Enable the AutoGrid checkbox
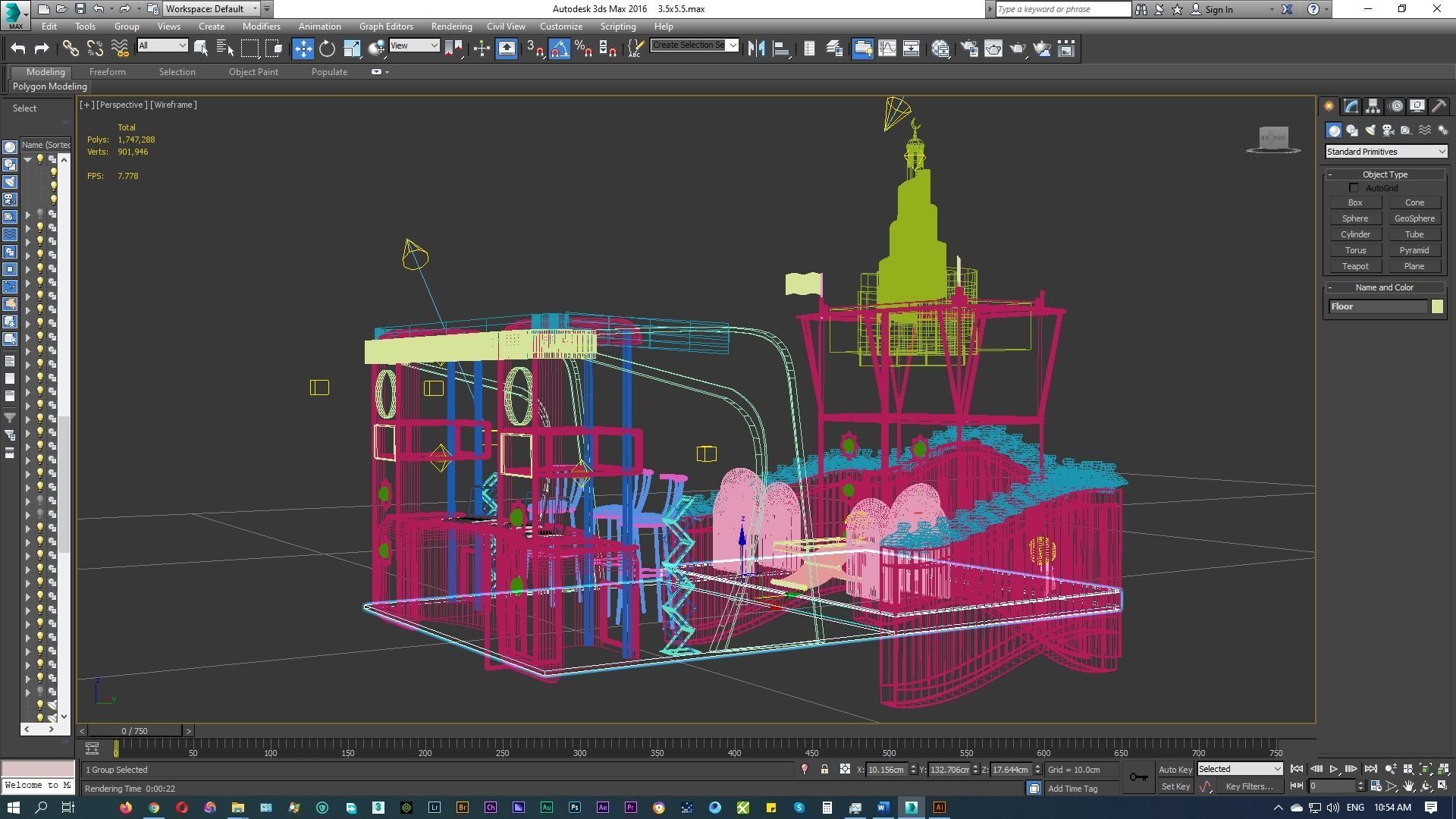The width and height of the screenshot is (1456, 819). (1354, 188)
